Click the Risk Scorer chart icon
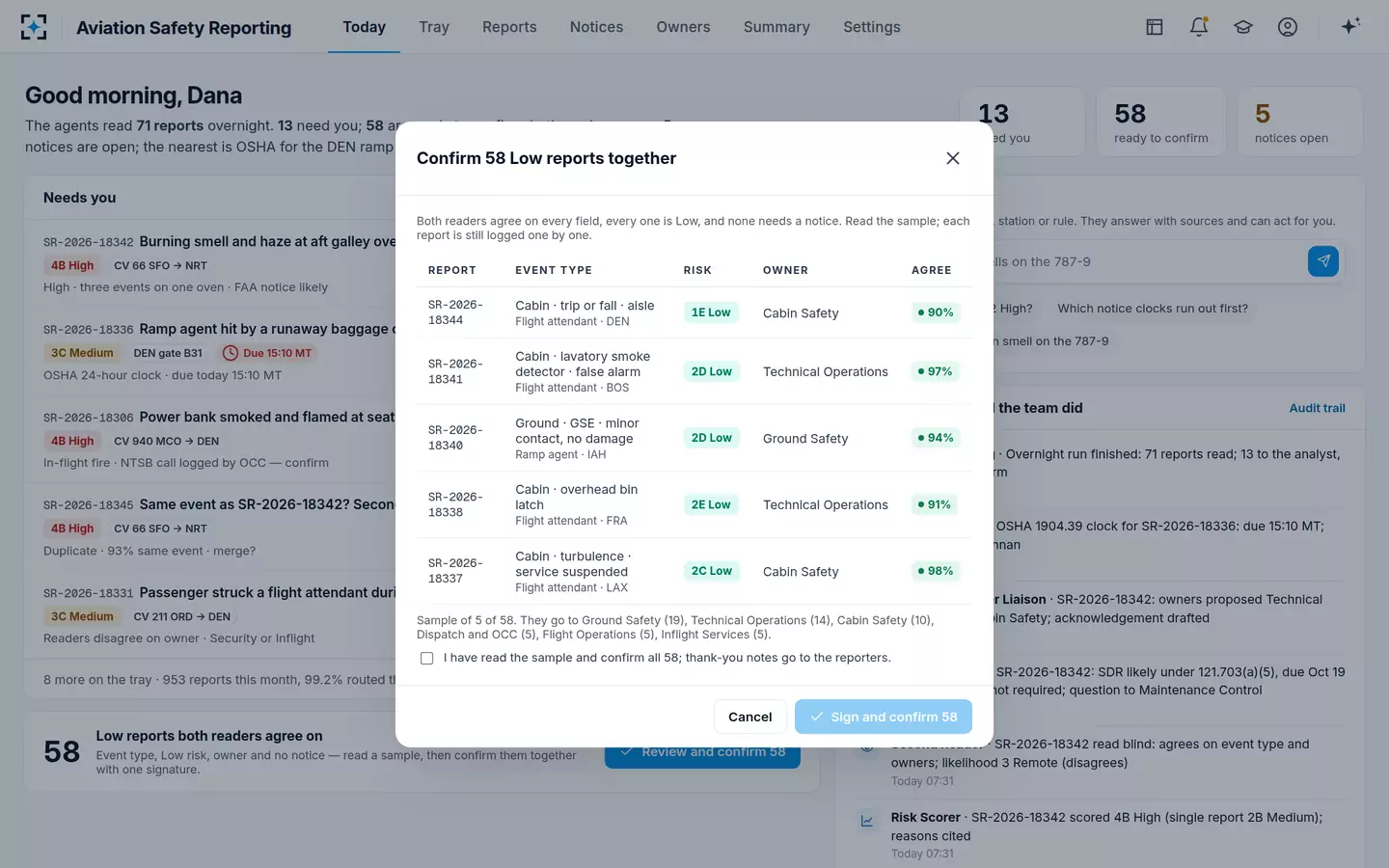 click(x=867, y=822)
